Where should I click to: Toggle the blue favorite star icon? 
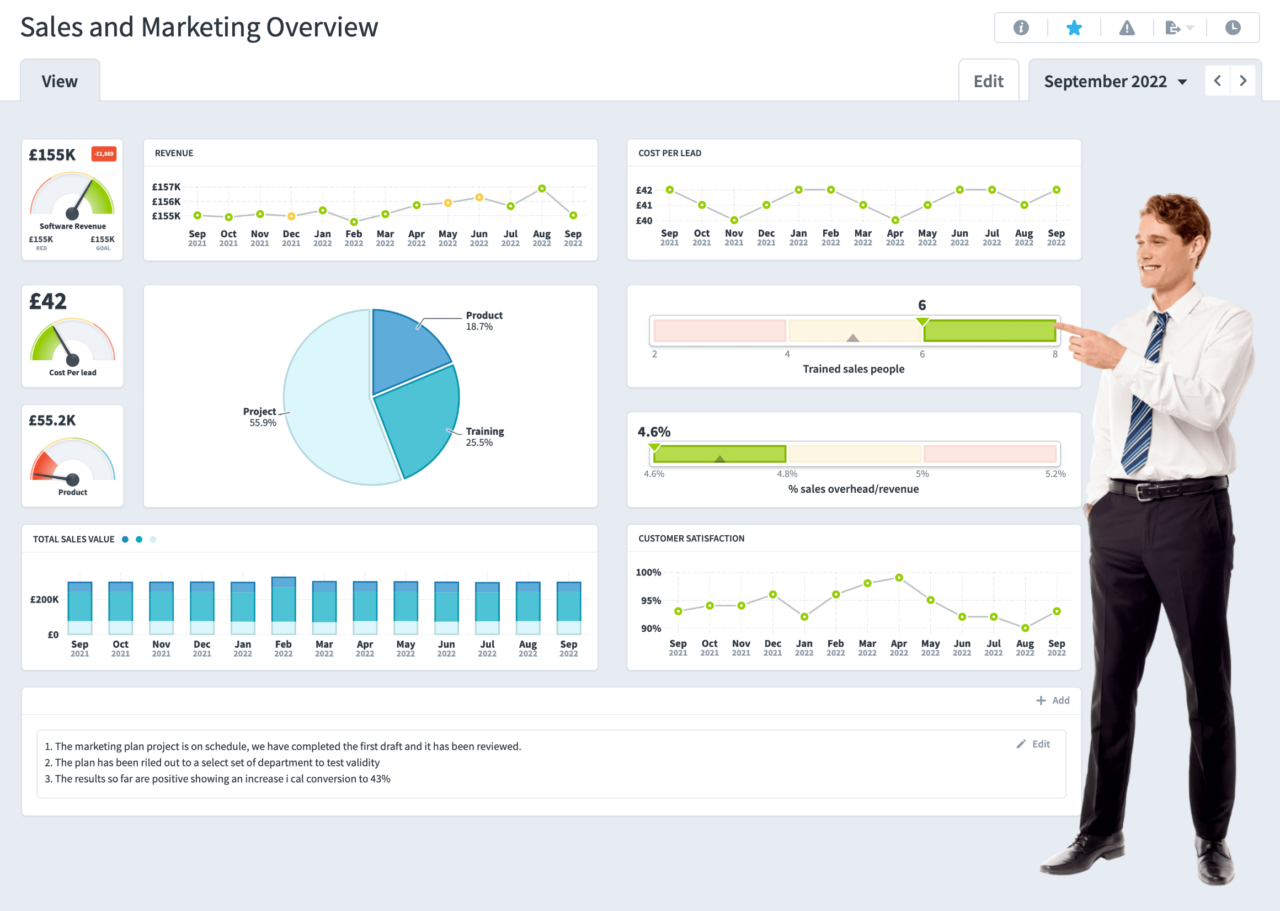[1074, 27]
